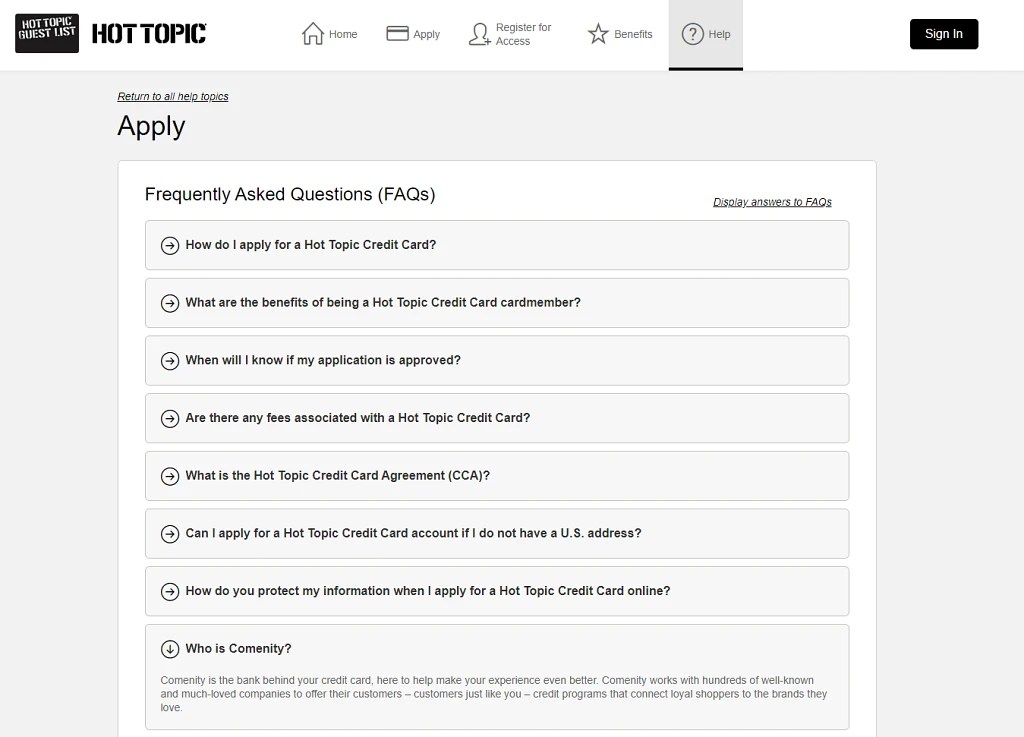The height and width of the screenshot is (737, 1024).
Task: Click the Home house icon
Action: pyautogui.click(x=313, y=33)
